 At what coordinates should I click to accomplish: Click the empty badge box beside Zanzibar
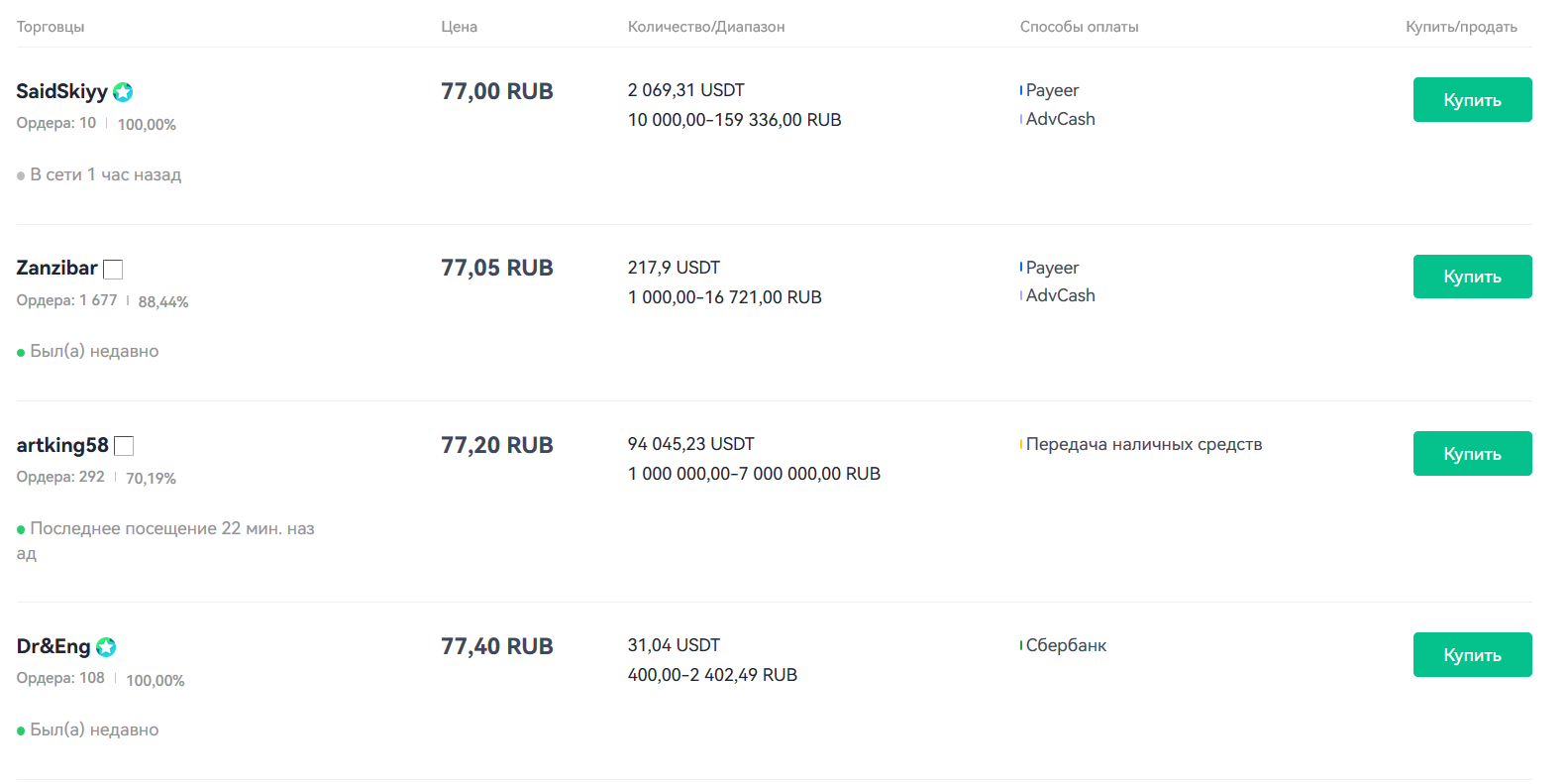click(113, 270)
